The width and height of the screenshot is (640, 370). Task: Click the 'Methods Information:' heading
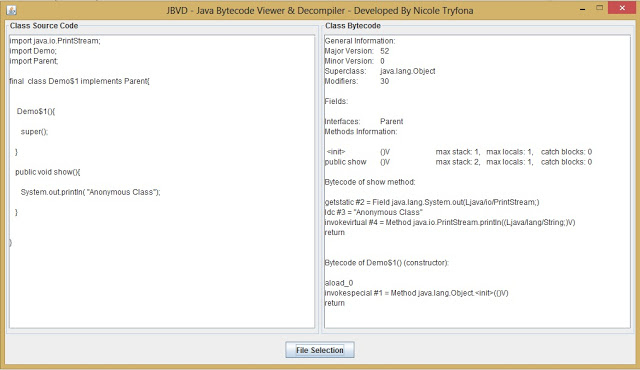coord(361,131)
